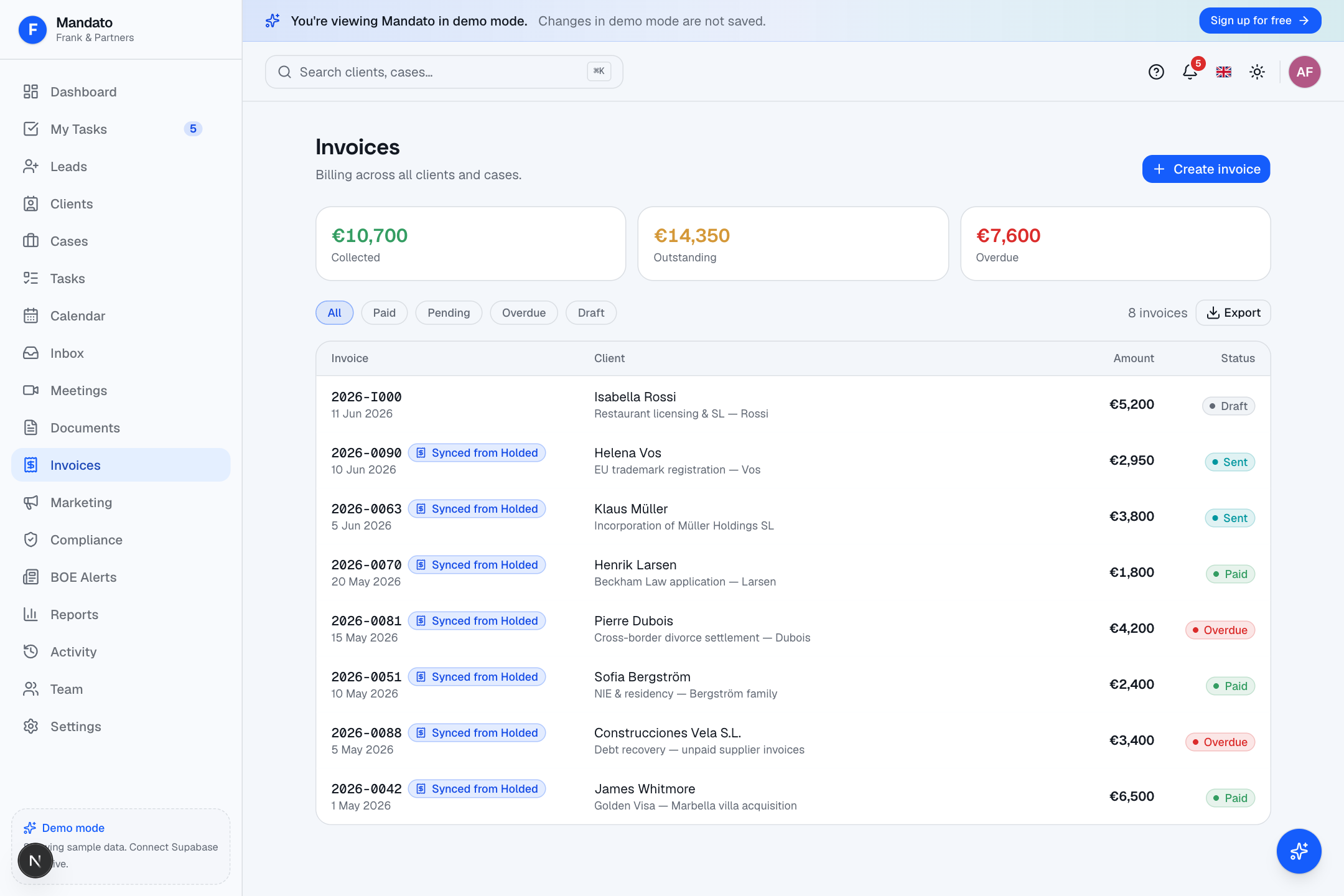The width and height of the screenshot is (1344, 896).
Task: Select the All filter tab
Action: point(335,313)
